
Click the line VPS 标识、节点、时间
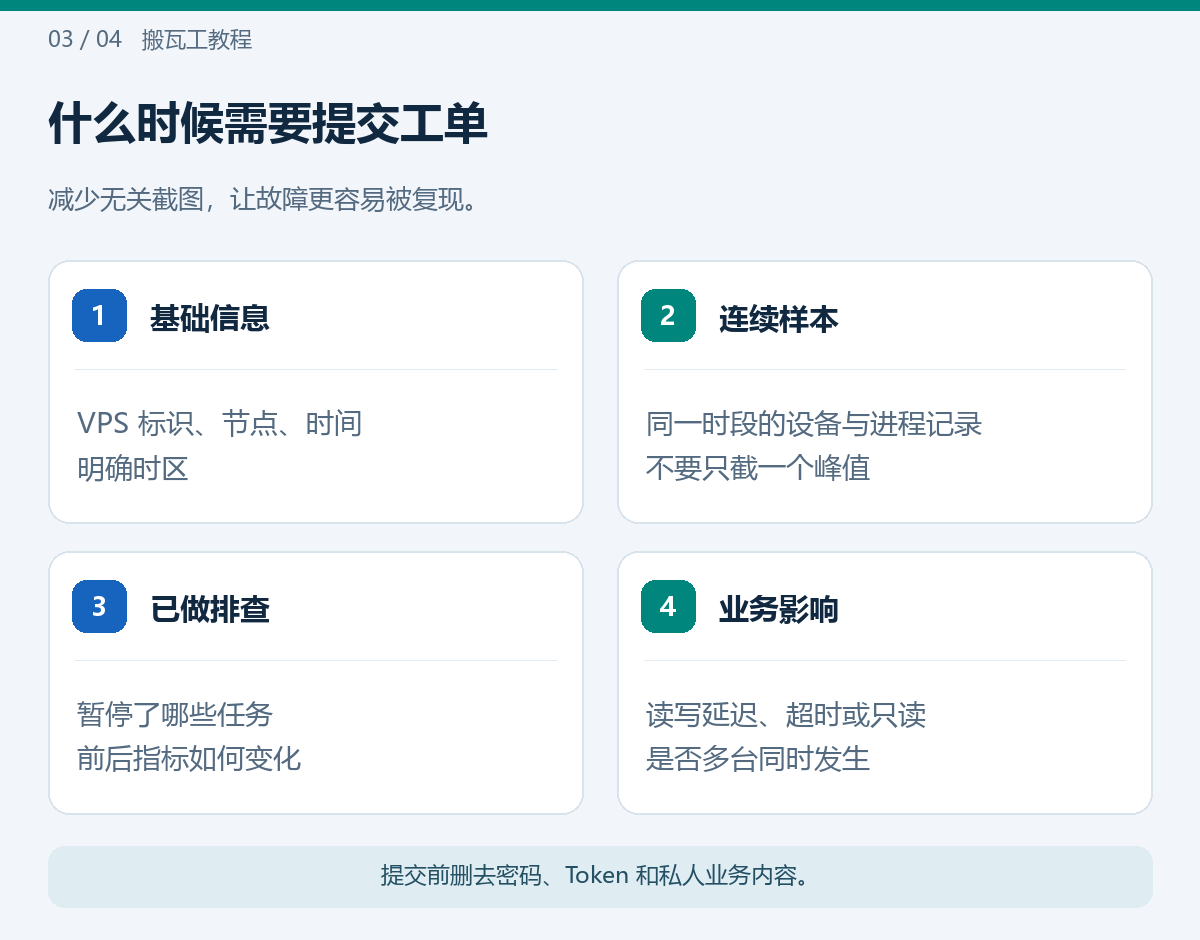220,423
